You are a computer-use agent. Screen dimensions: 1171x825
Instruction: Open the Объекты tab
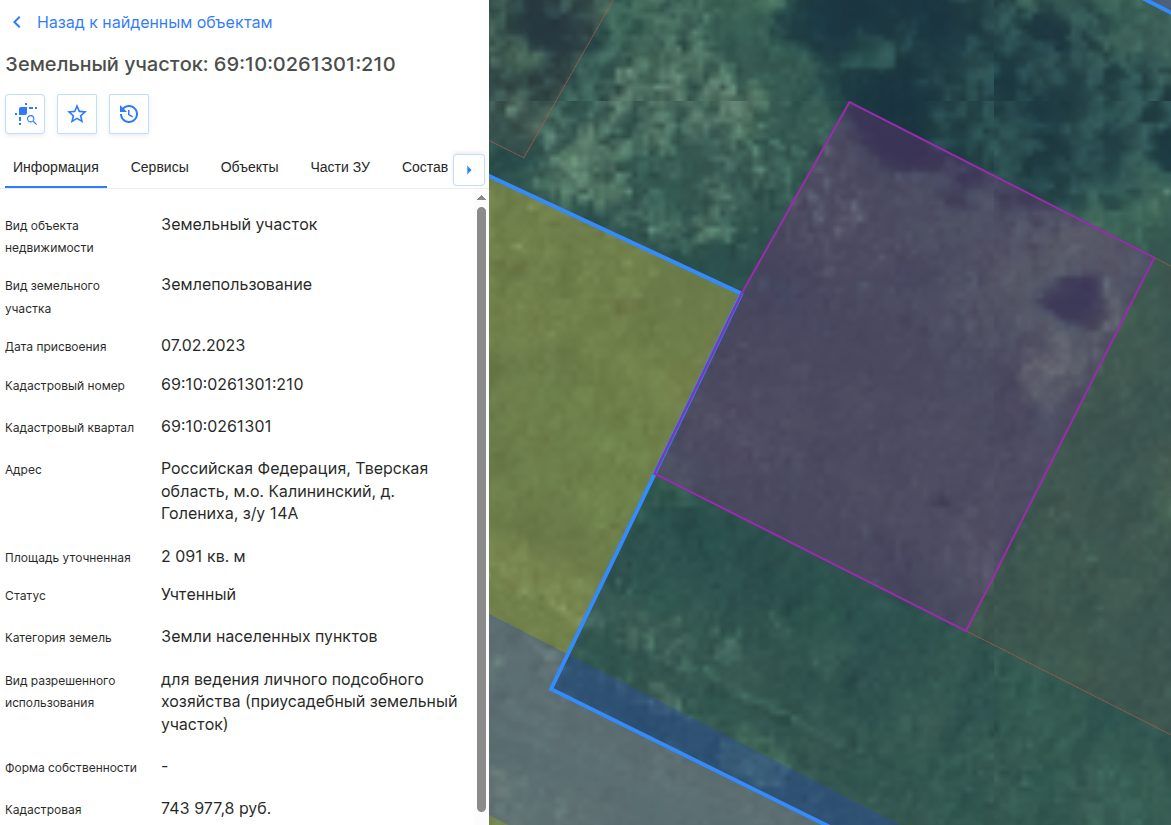249,167
